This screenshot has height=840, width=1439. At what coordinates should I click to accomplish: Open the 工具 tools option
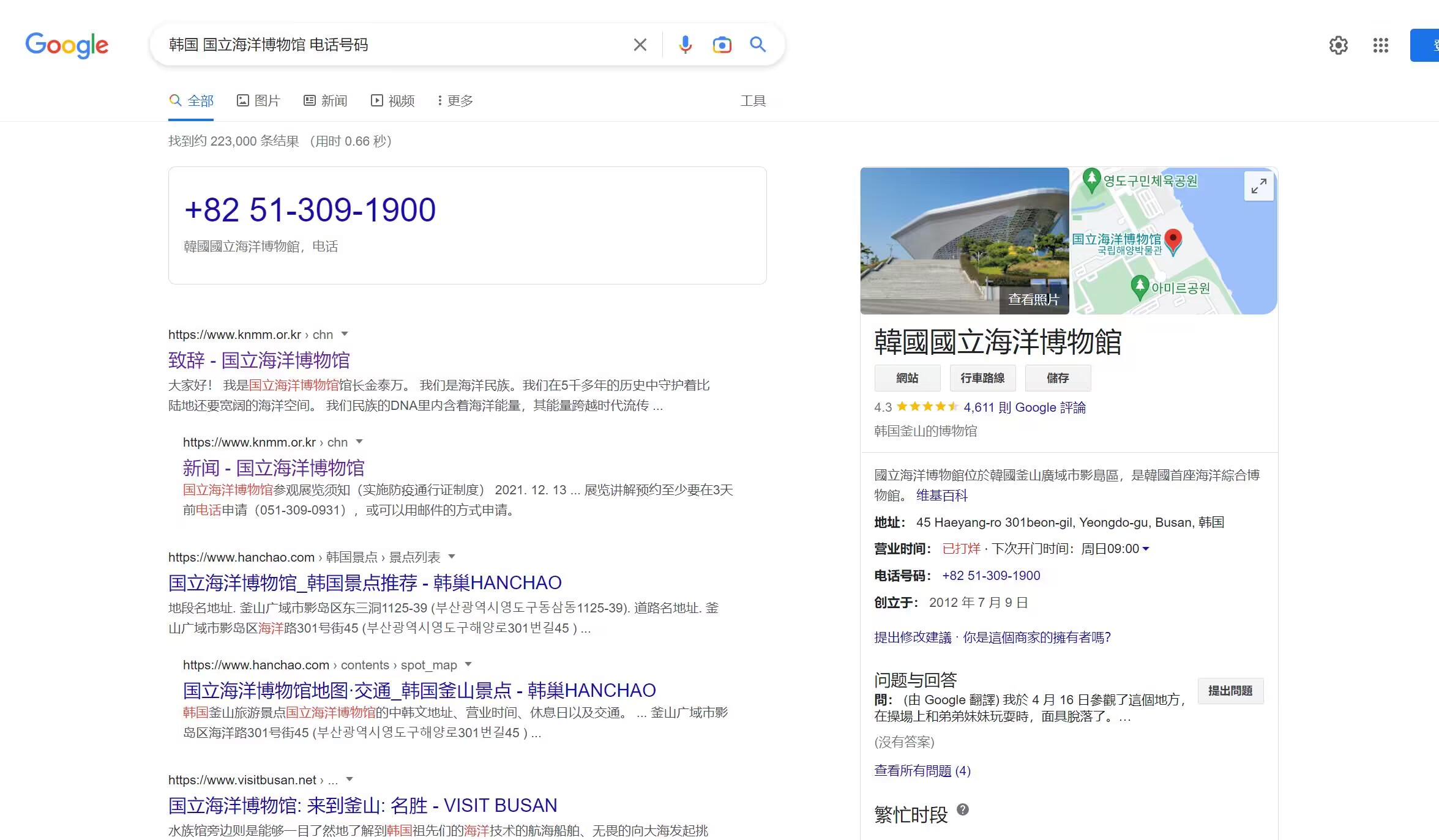[x=753, y=101]
